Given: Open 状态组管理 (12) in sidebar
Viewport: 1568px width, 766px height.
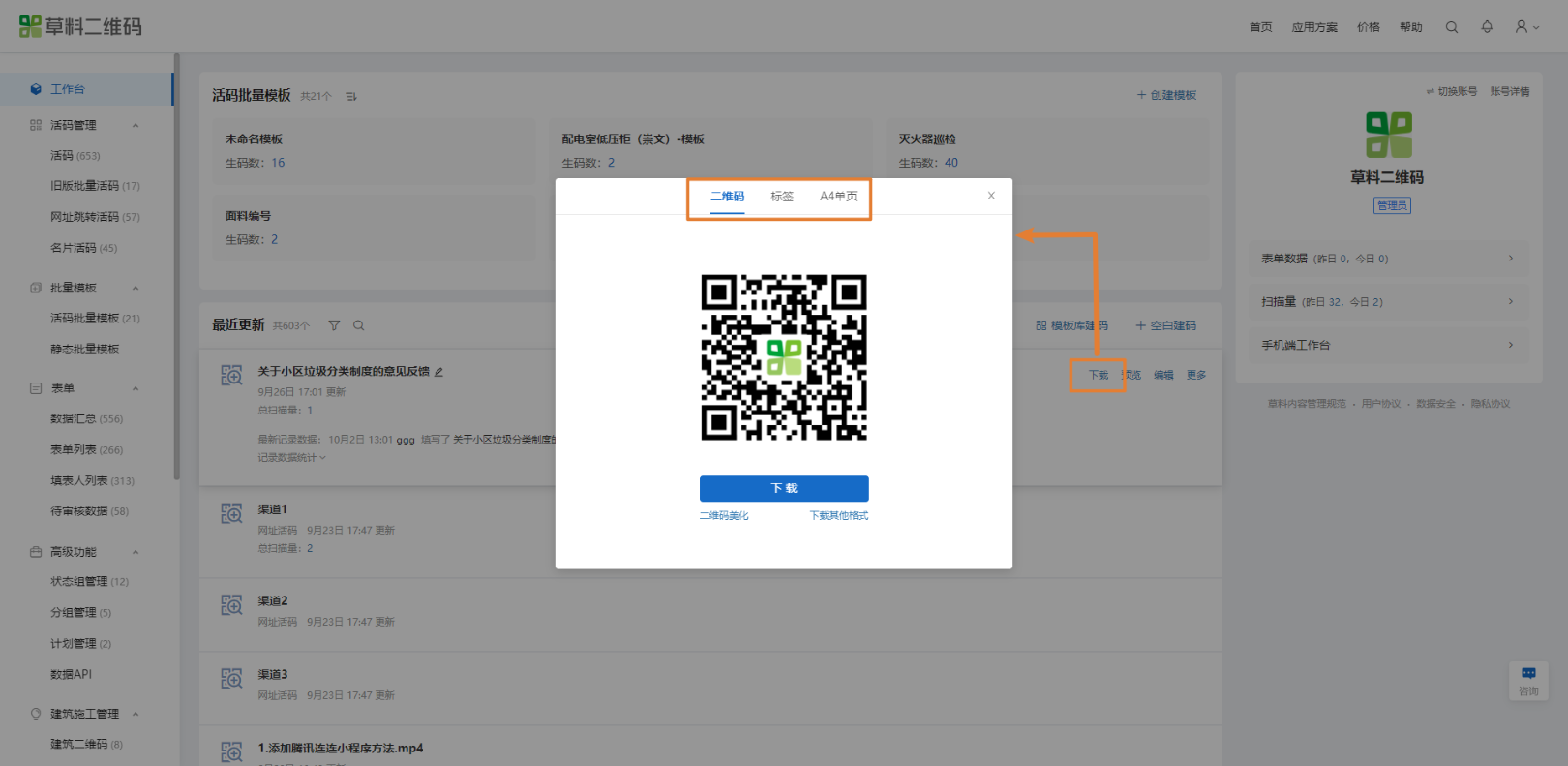Looking at the screenshot, I should [89, 581].
